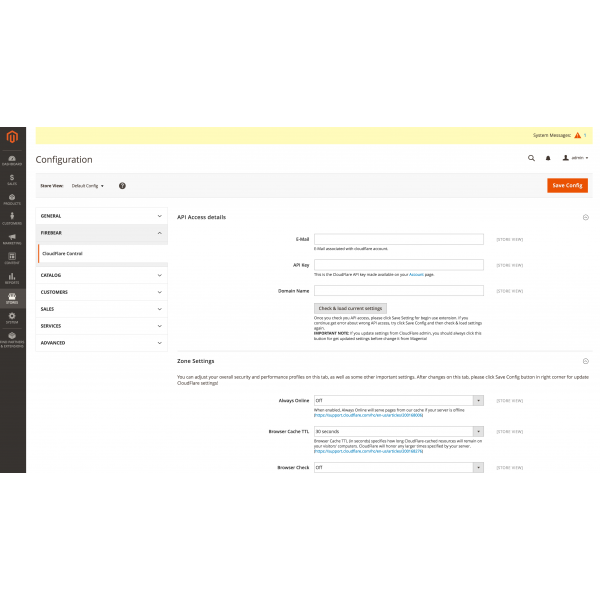Select the CloudFlare Control tab
600x600 pixels.
coord(103,253)
